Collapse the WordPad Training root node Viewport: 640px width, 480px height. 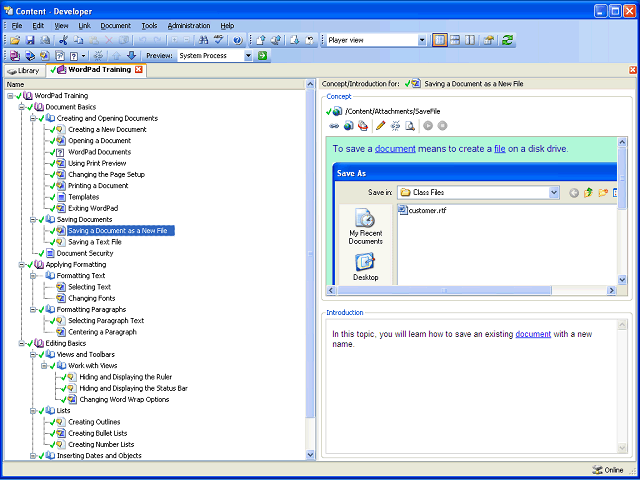(x=10, y=96)
